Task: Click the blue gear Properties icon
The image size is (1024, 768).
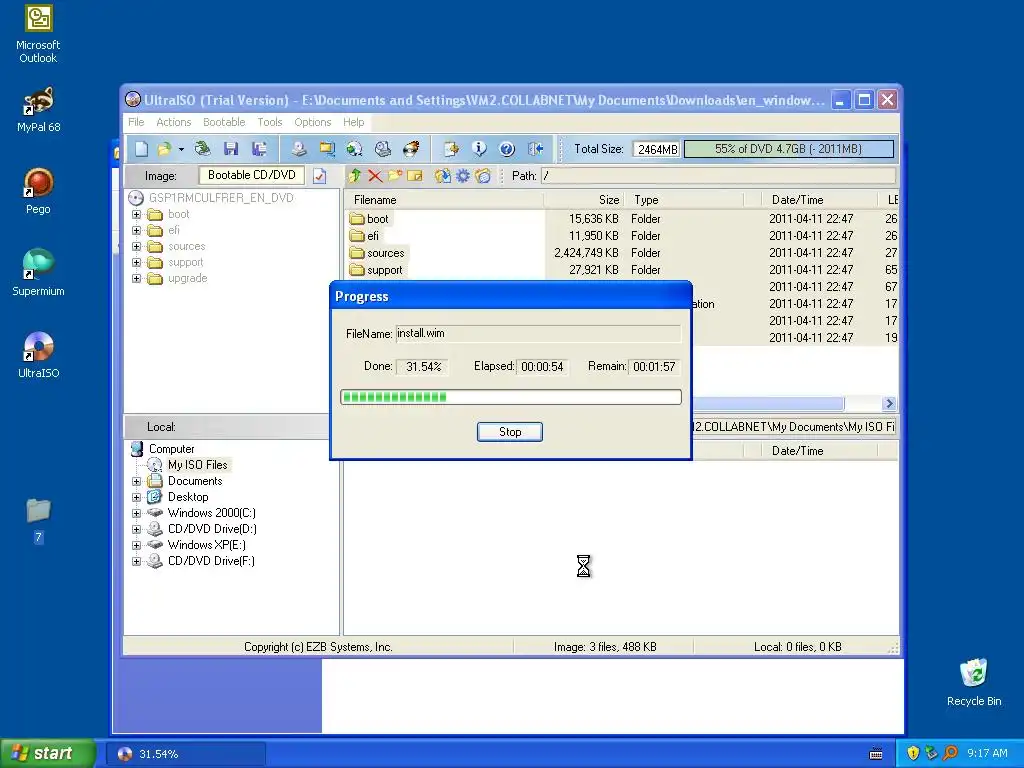Action: pos(462,176)
